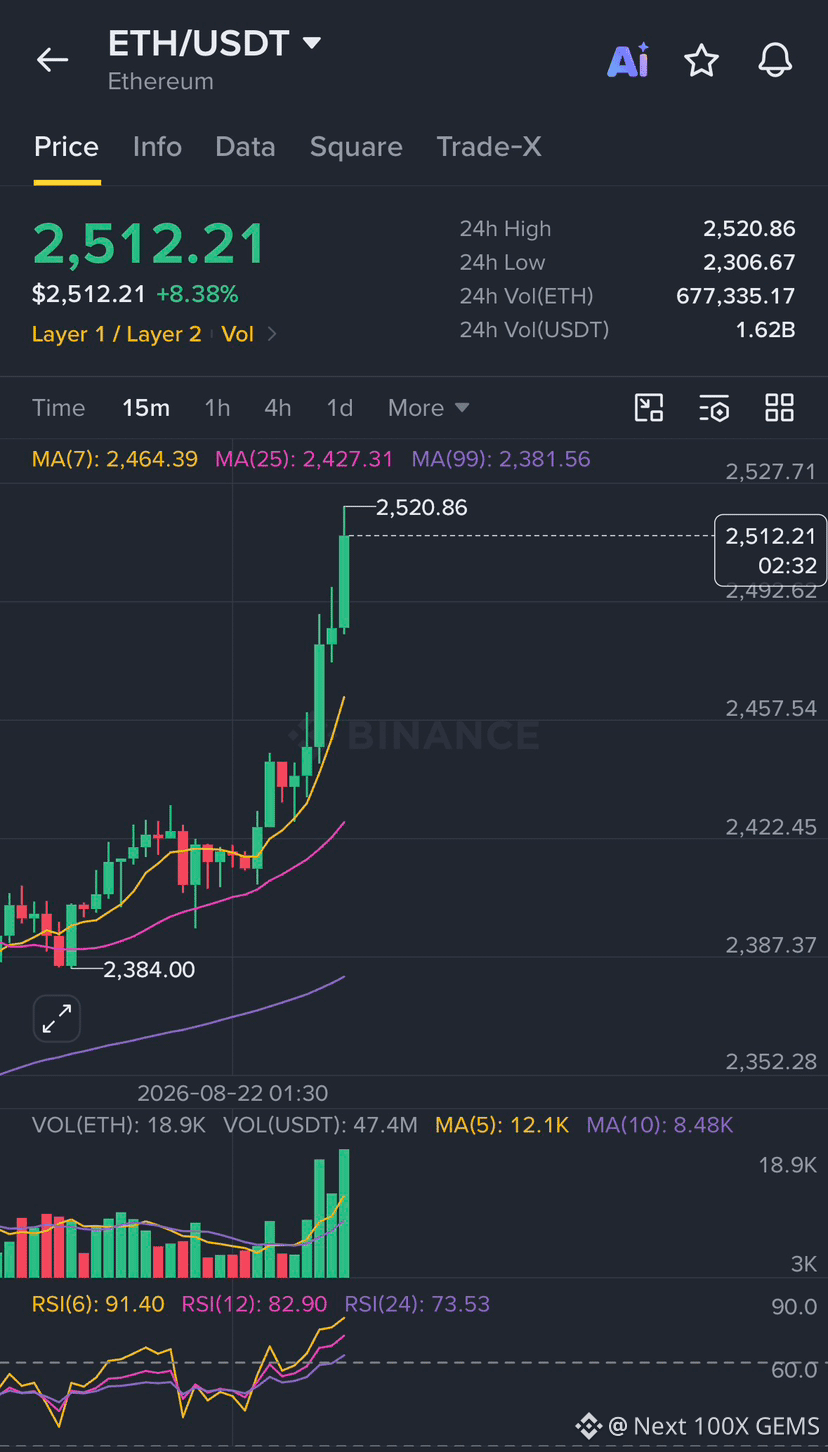
Task: Switch to the Price tab
Action: 66,147
